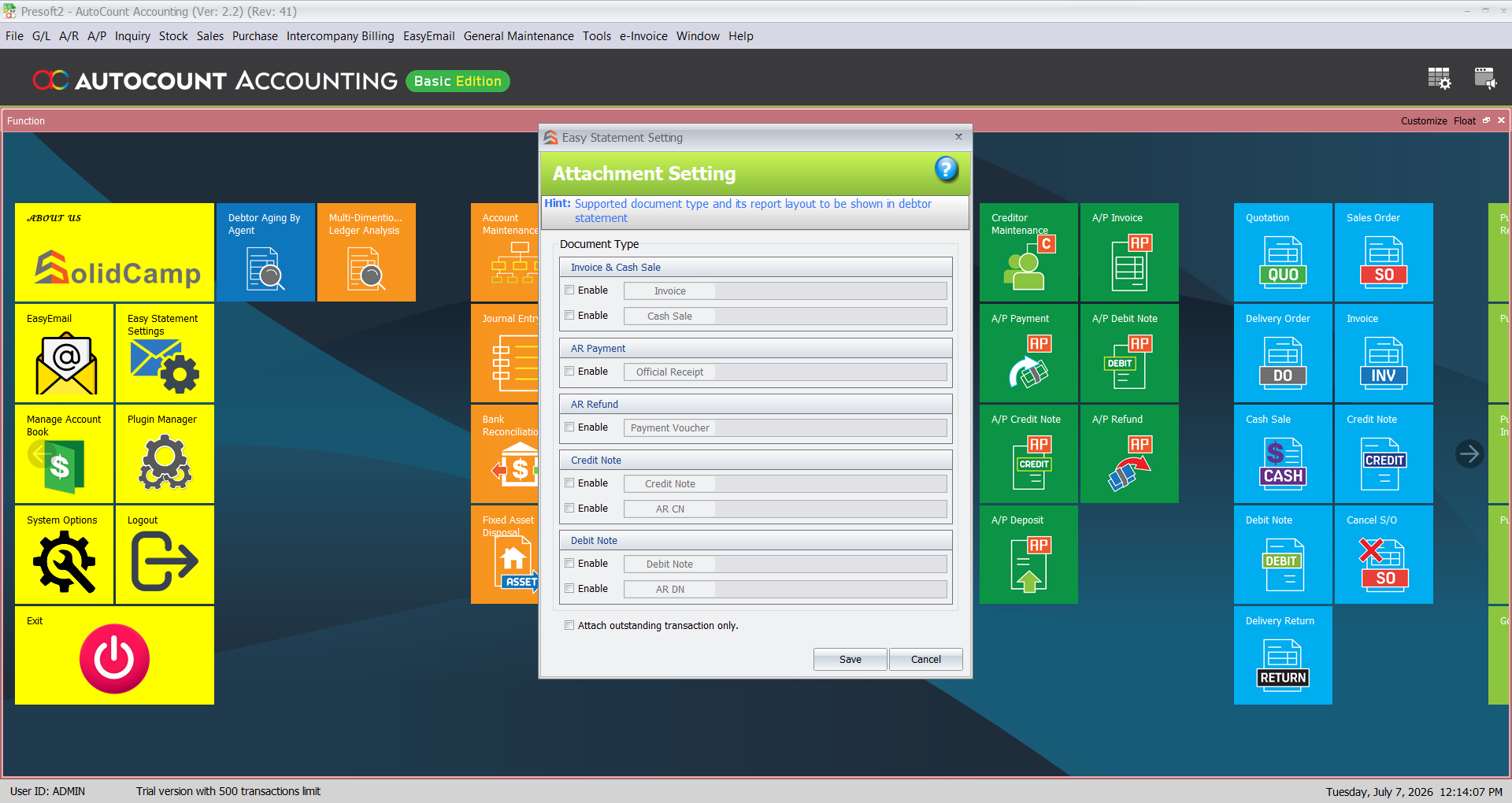Open the A/P Payment tile
The height and width of the screenshot is (803, 1512).
pos(1028,353)
